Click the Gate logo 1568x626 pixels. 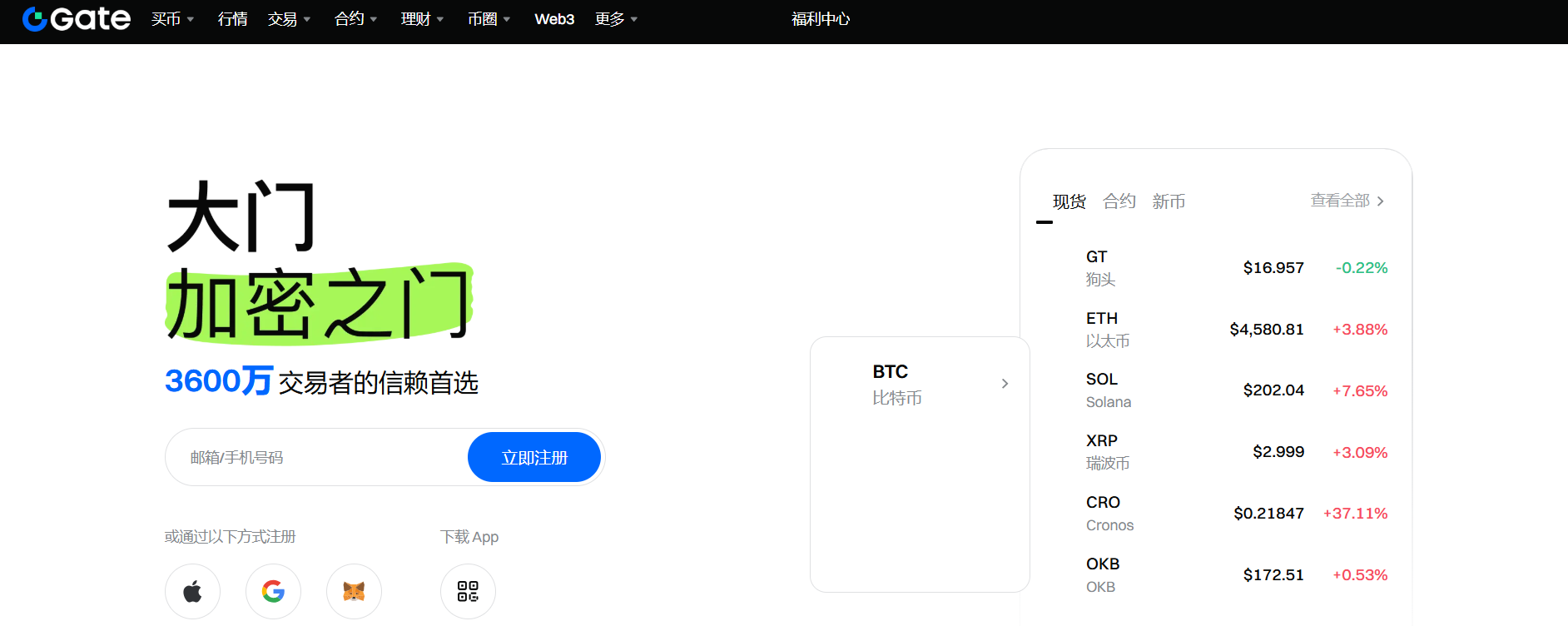click(x=77, y=19)
